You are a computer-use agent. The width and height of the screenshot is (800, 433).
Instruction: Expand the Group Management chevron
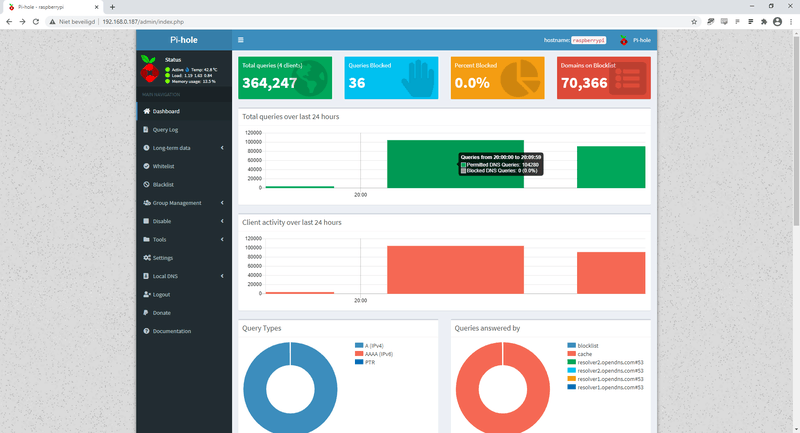click(222, 203)
